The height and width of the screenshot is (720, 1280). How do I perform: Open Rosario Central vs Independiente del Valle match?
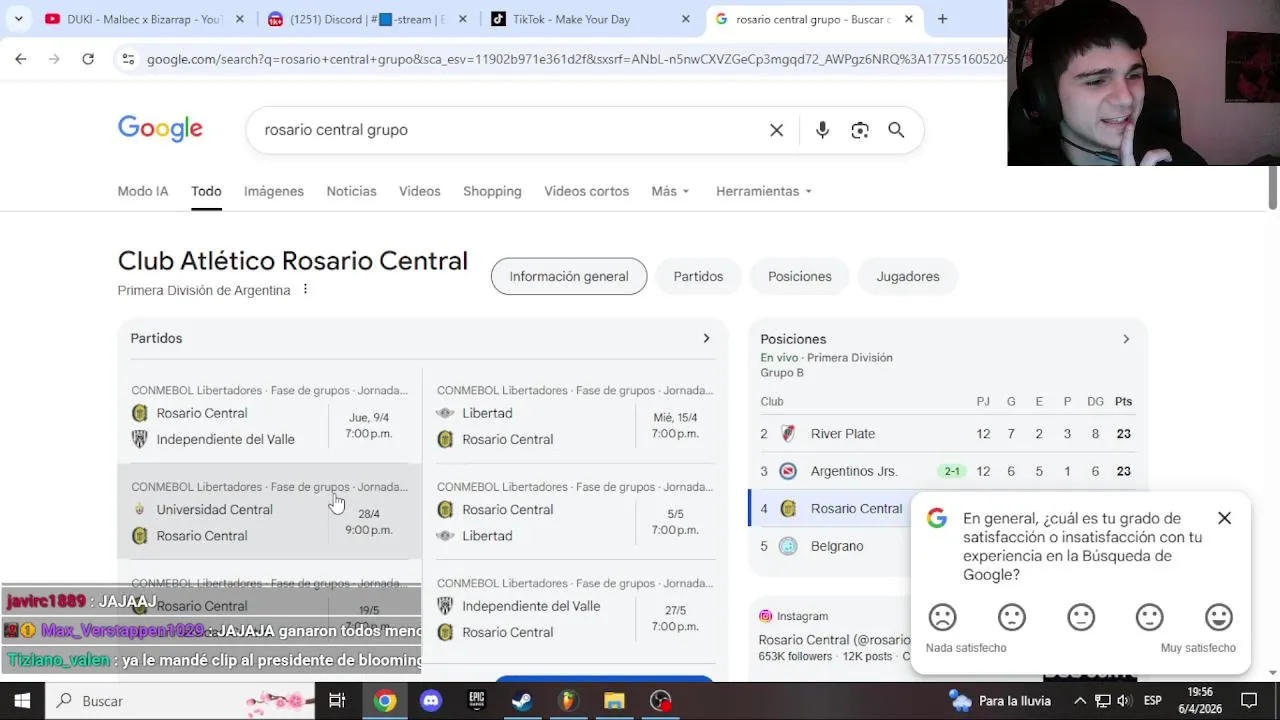coord(269,415)
